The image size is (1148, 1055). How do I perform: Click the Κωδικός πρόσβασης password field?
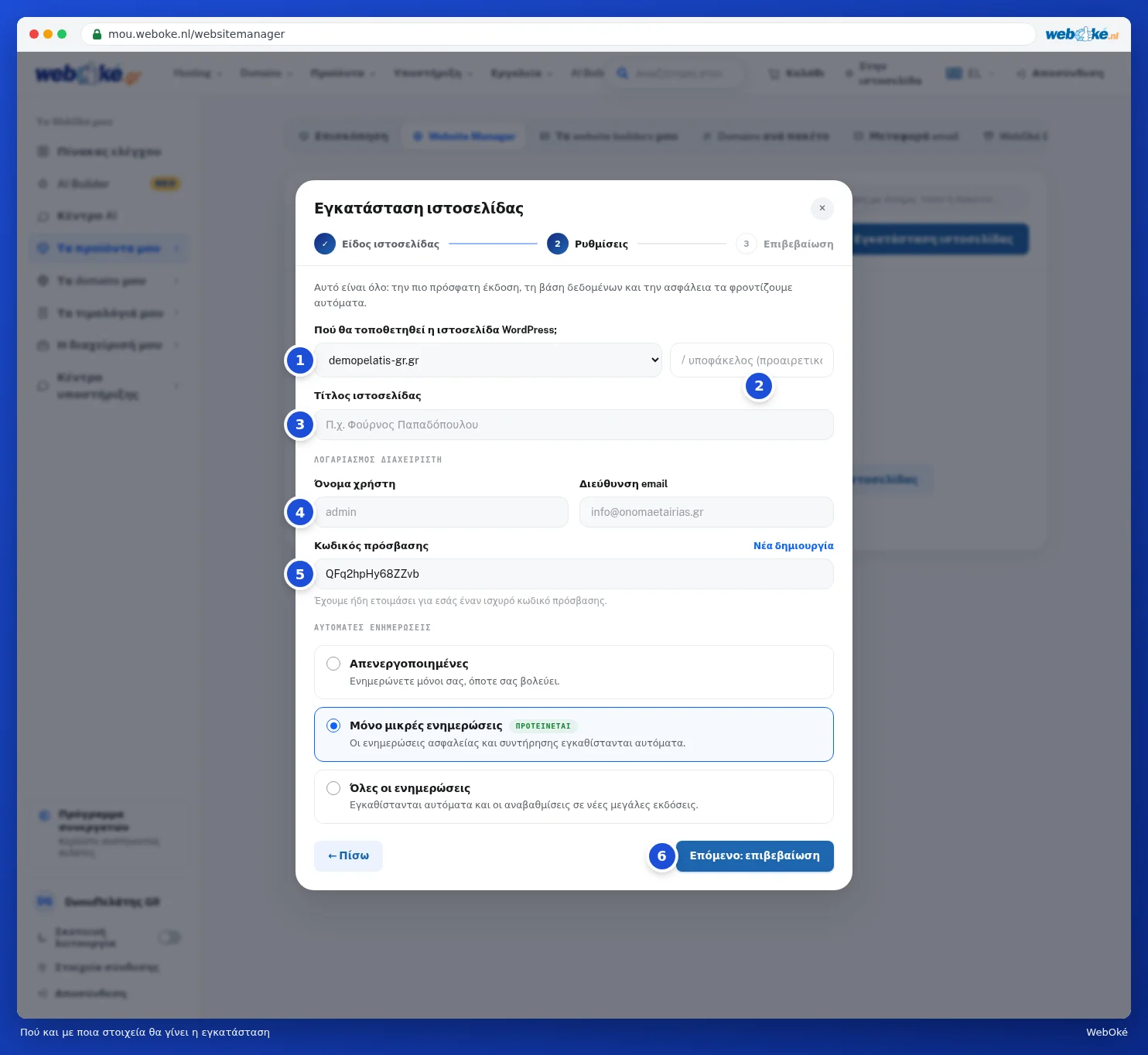[574, 574]
